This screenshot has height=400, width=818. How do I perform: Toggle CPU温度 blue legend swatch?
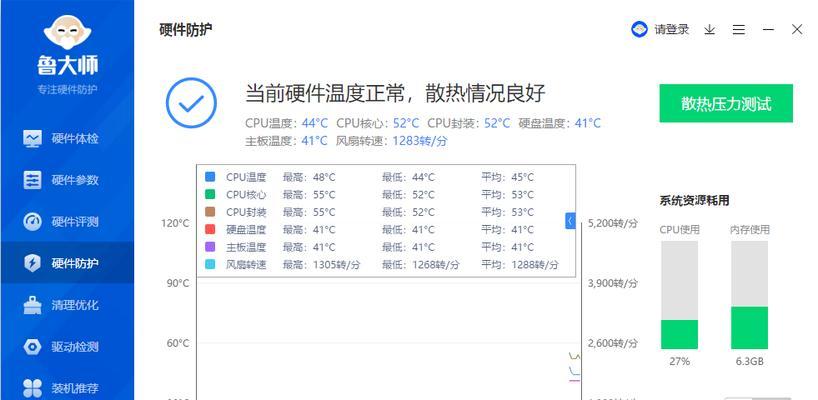(210, 177)
